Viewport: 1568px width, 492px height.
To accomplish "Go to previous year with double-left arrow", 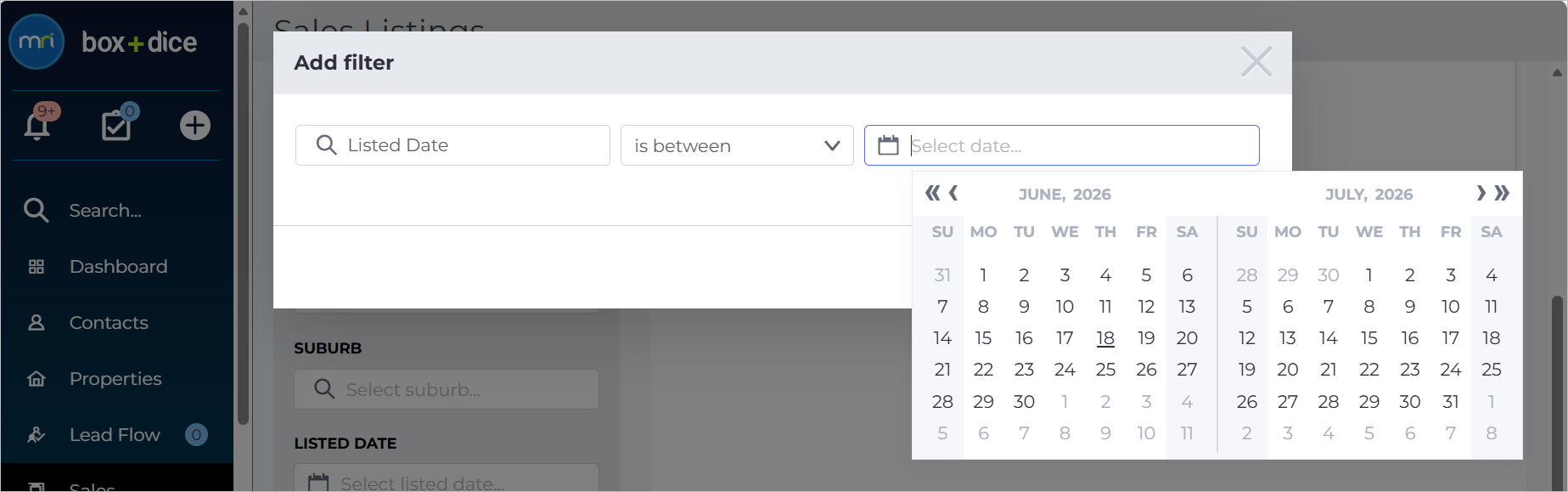I will click(932, 193).
